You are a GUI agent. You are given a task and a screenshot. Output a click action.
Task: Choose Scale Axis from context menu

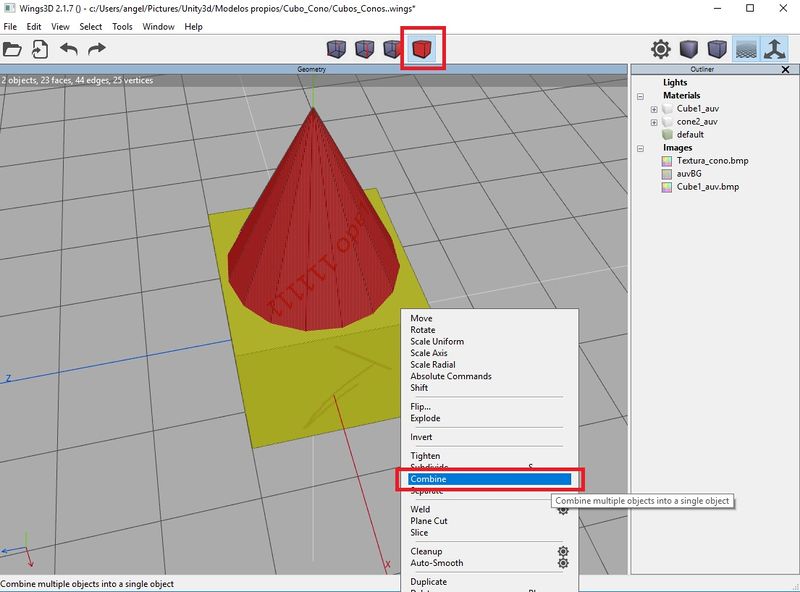pyautogui.click(x=429, y=353)
